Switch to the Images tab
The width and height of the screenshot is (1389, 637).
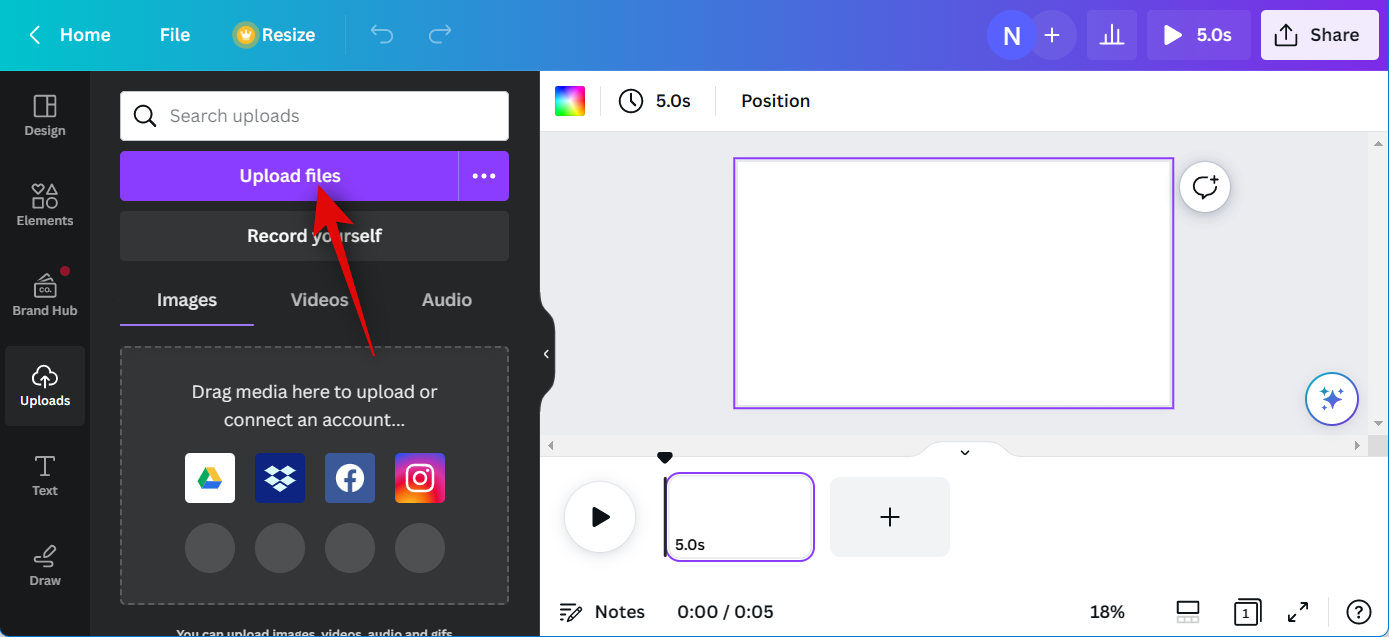(187, 300)
